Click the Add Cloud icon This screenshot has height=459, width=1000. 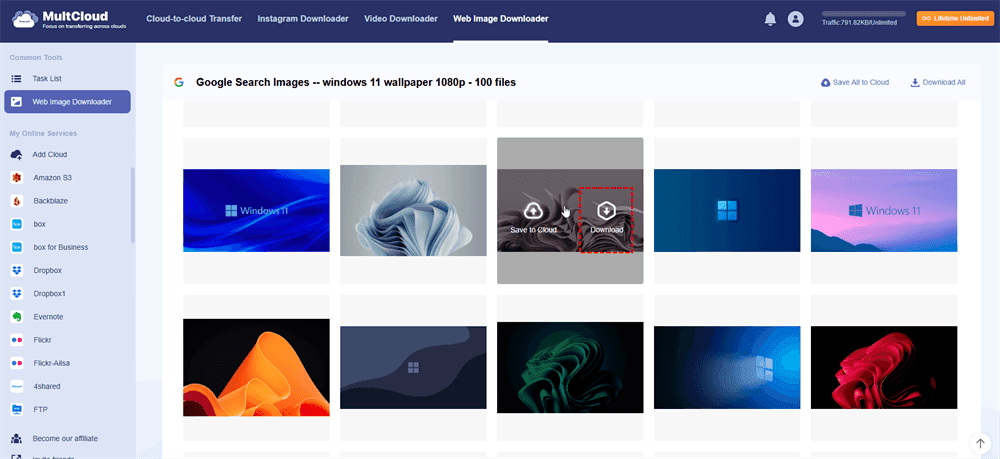click(x=17, y=154)
